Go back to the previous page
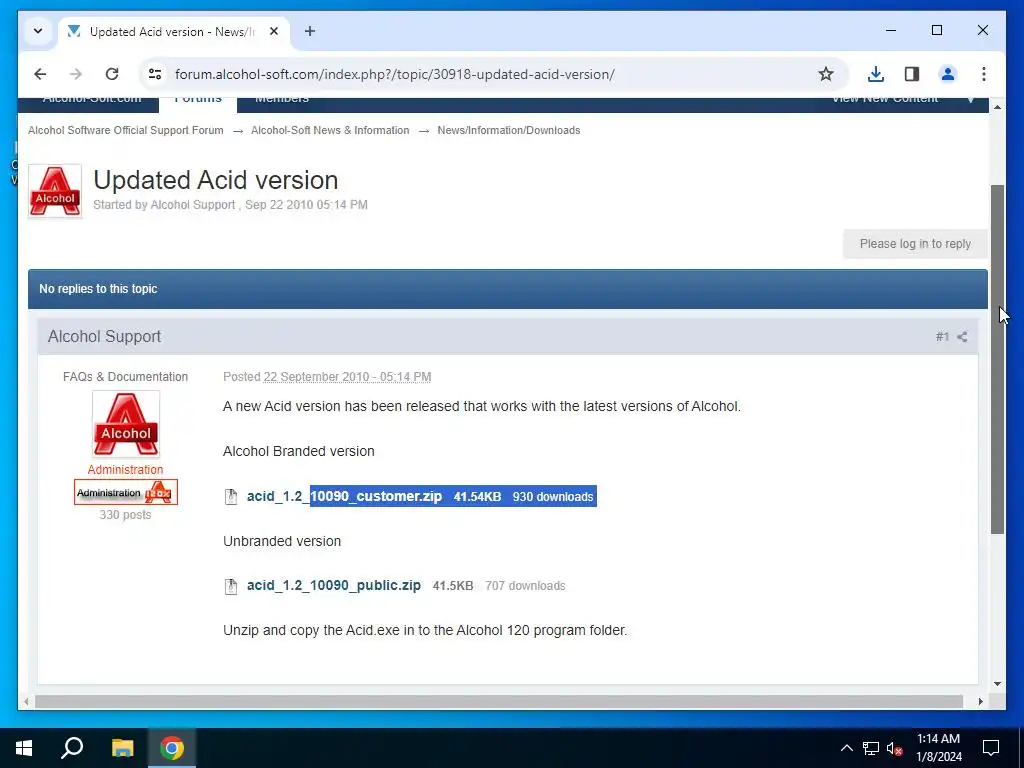The image size is (1024, 768). [40, 74]
